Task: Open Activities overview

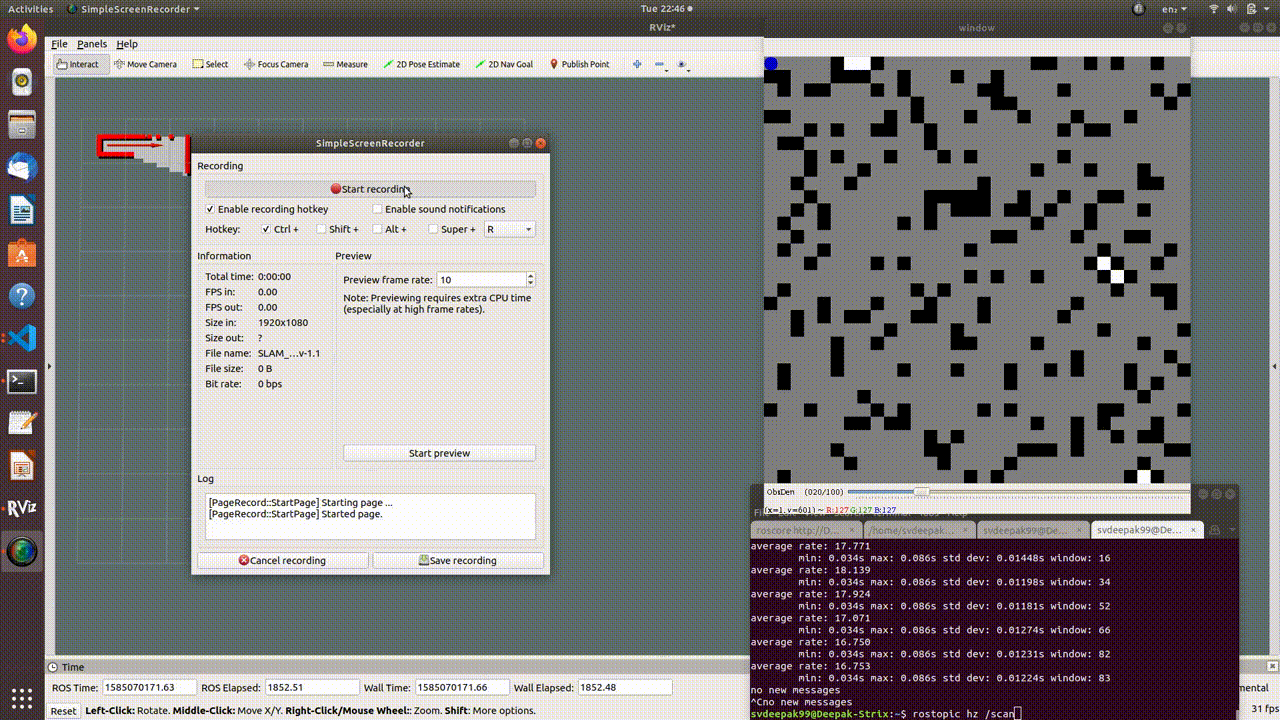Action: pos(30,9)
